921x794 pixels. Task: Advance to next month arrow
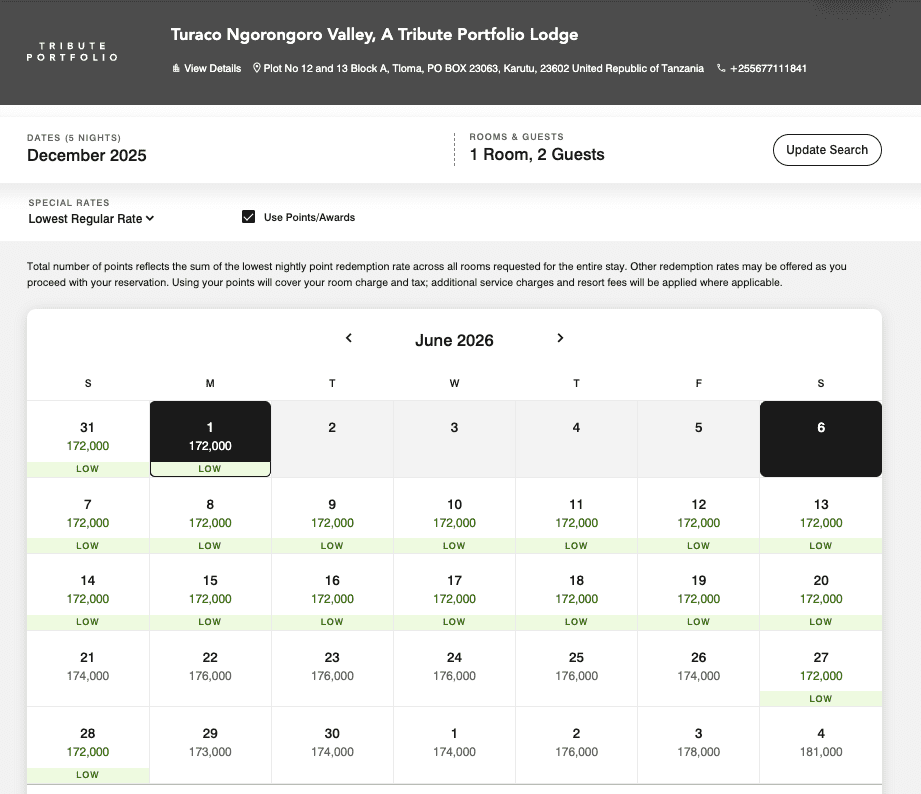560,338
